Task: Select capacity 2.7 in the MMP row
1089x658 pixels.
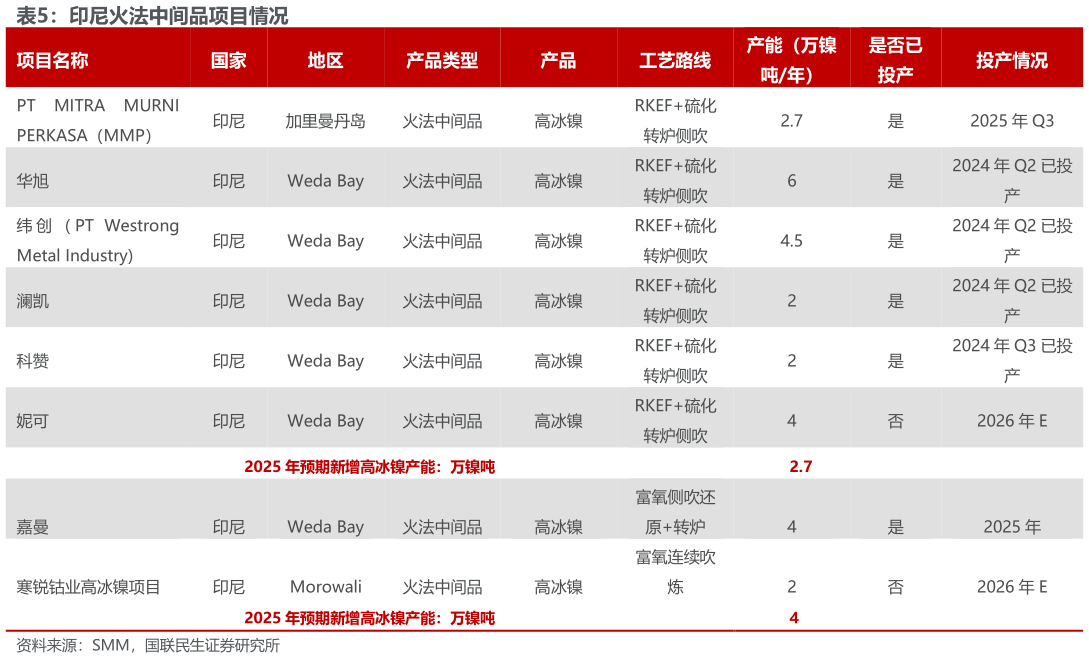Action: 791,121
